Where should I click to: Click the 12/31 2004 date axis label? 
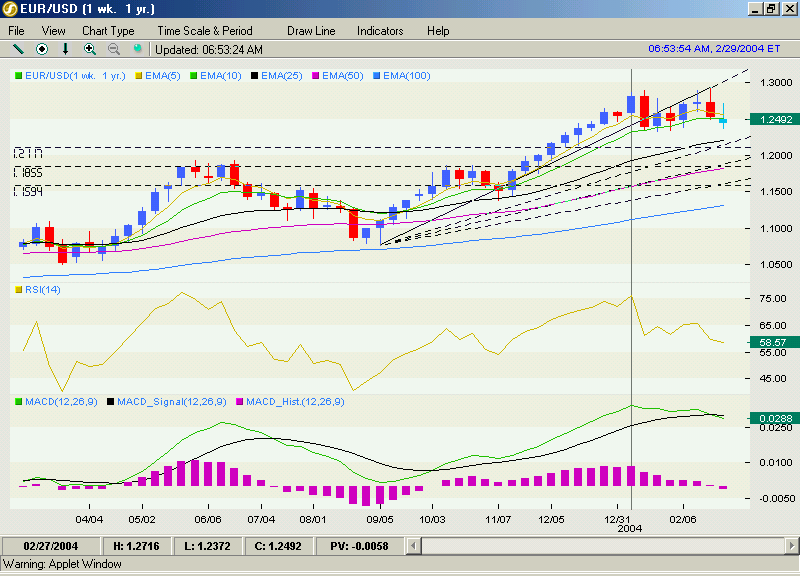click(x=623, y=524)
